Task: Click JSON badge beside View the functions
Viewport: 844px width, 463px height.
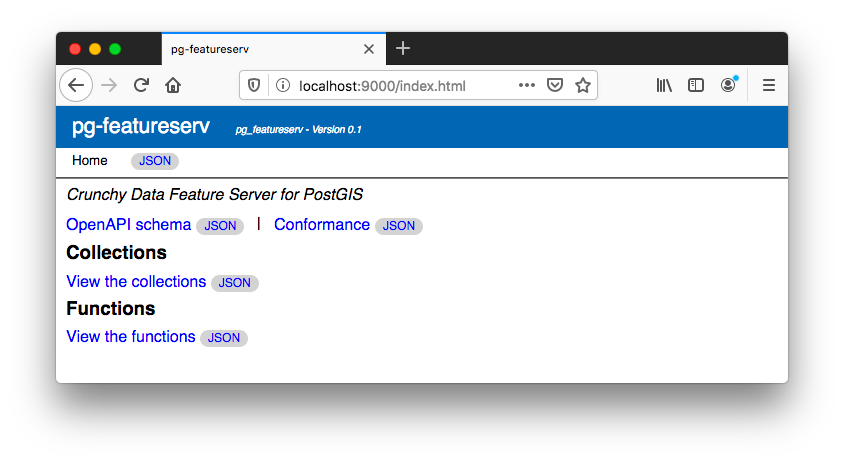Action: 224,338
